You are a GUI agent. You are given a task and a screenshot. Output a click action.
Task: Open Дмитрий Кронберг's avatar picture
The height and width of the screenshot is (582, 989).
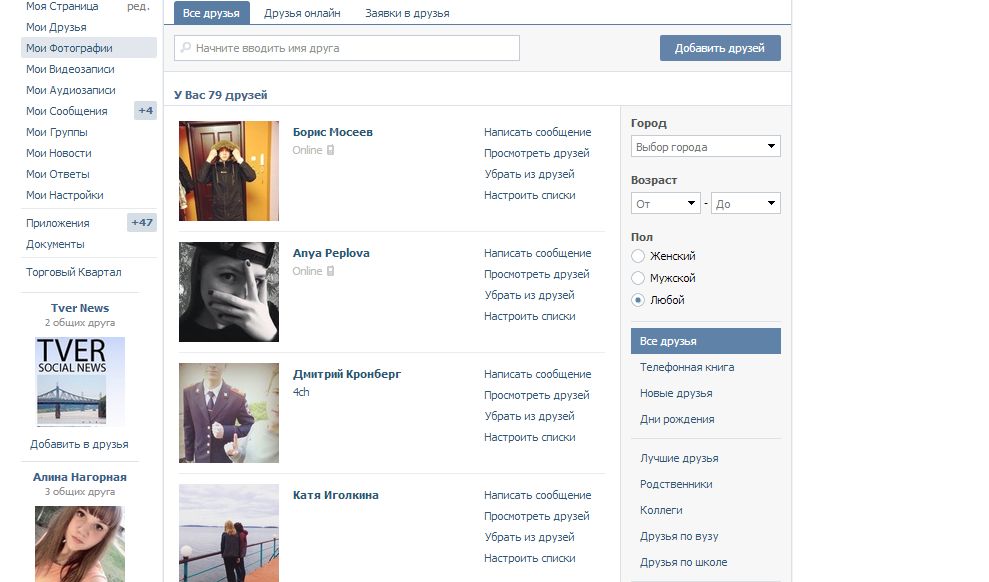click(229, 413)
